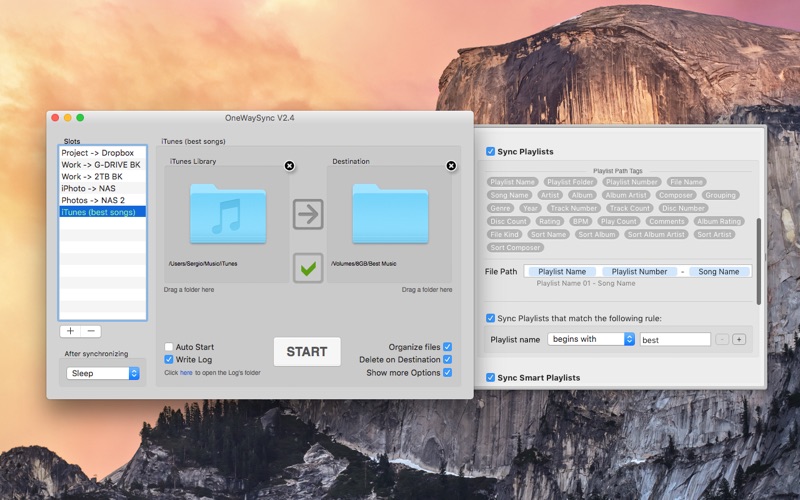This screenshot has height=500, width=800.
Task: Select the Photos -> NAS 2 slot
Action: pyautogui.click(x=103, y=200)
